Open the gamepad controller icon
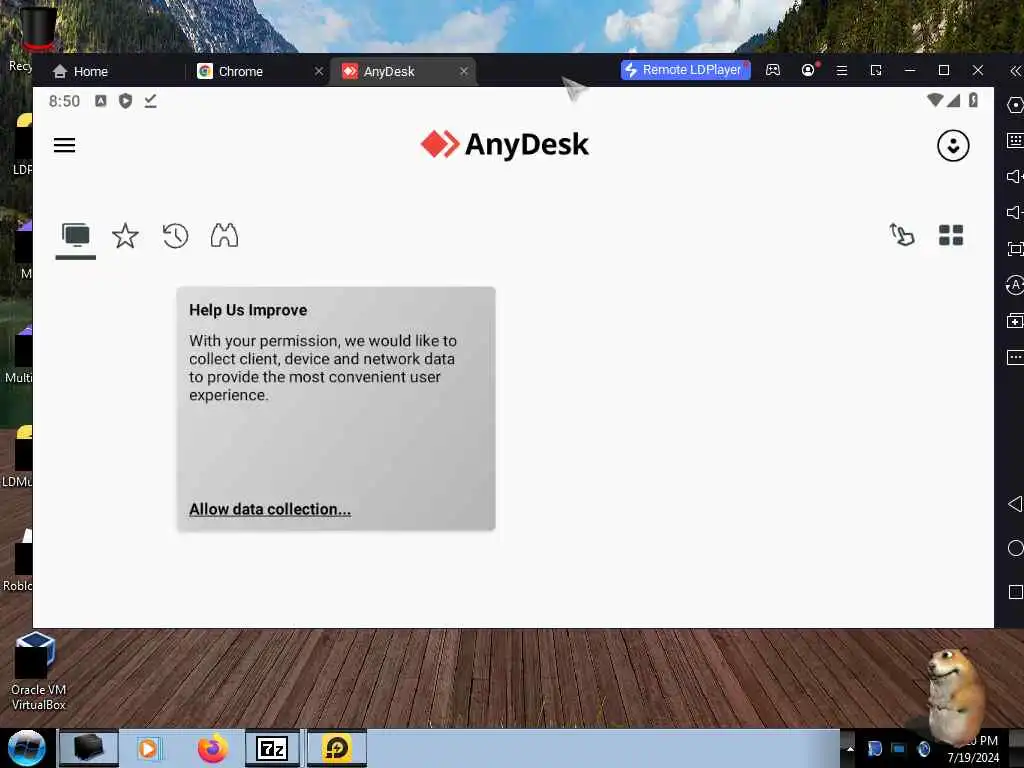Image resolution: width=1024 pixels, height=768 pixels. (773, 70)
